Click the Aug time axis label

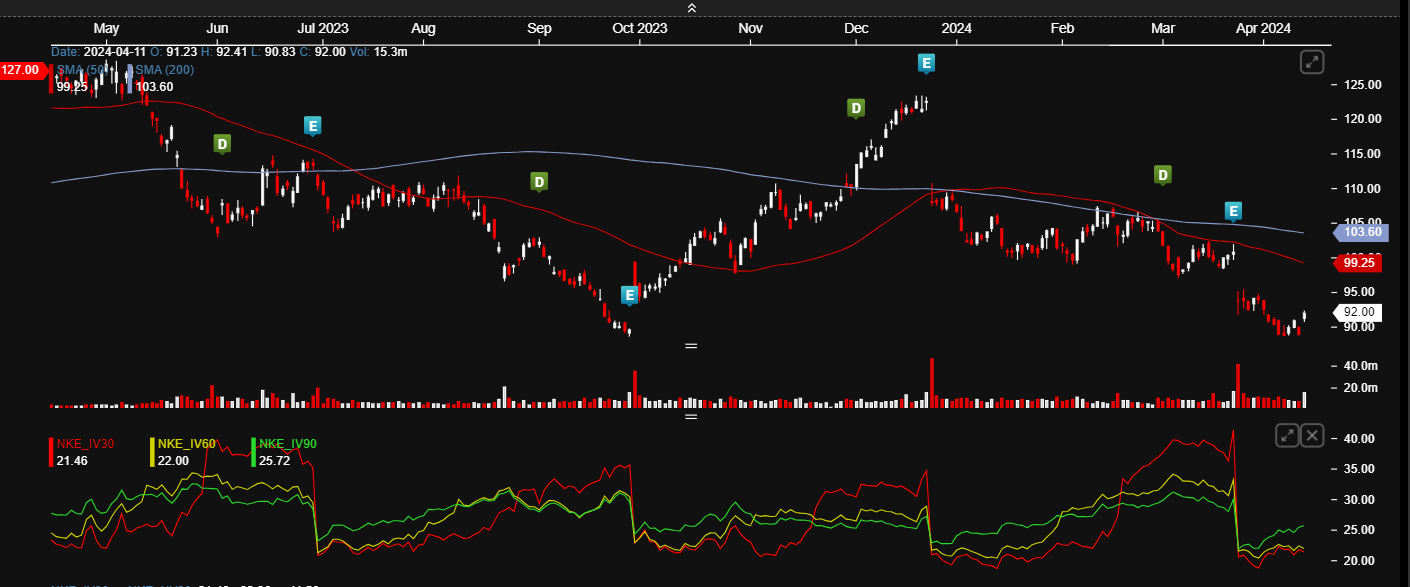[x=423, y=28]
